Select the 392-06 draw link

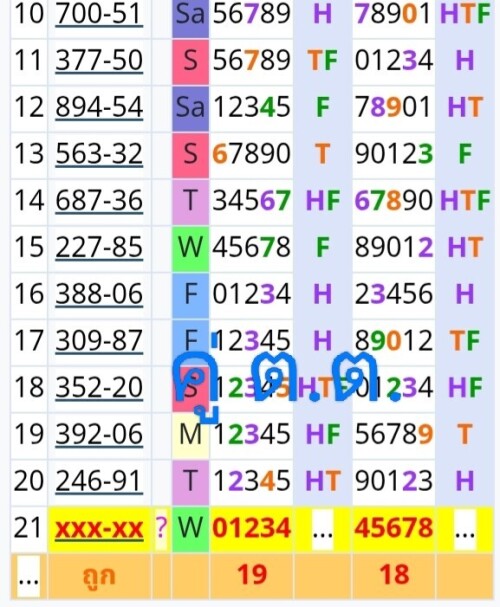[99, 434]
